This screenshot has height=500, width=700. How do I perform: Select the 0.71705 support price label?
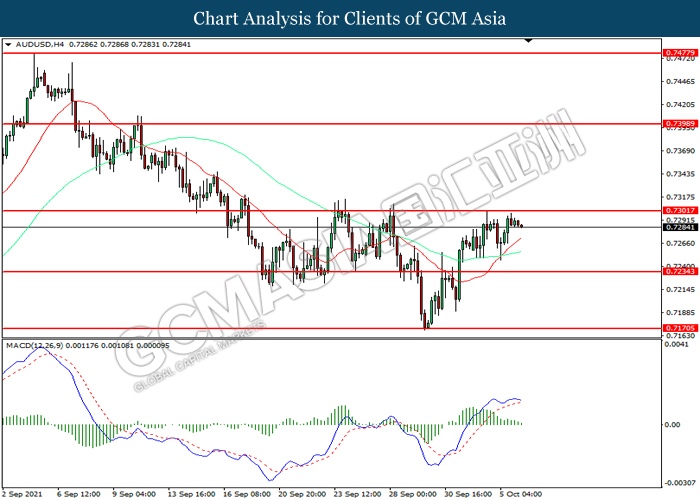pos(680,328)
